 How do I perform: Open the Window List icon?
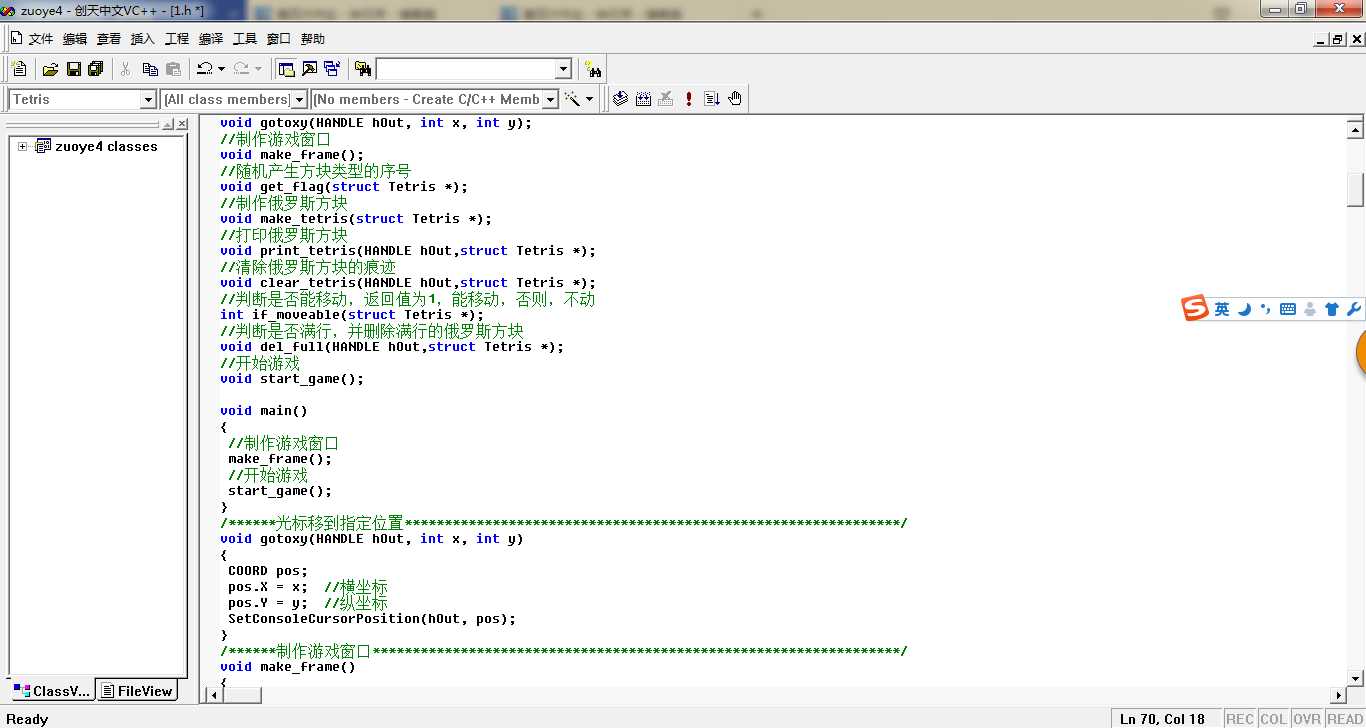332,69
